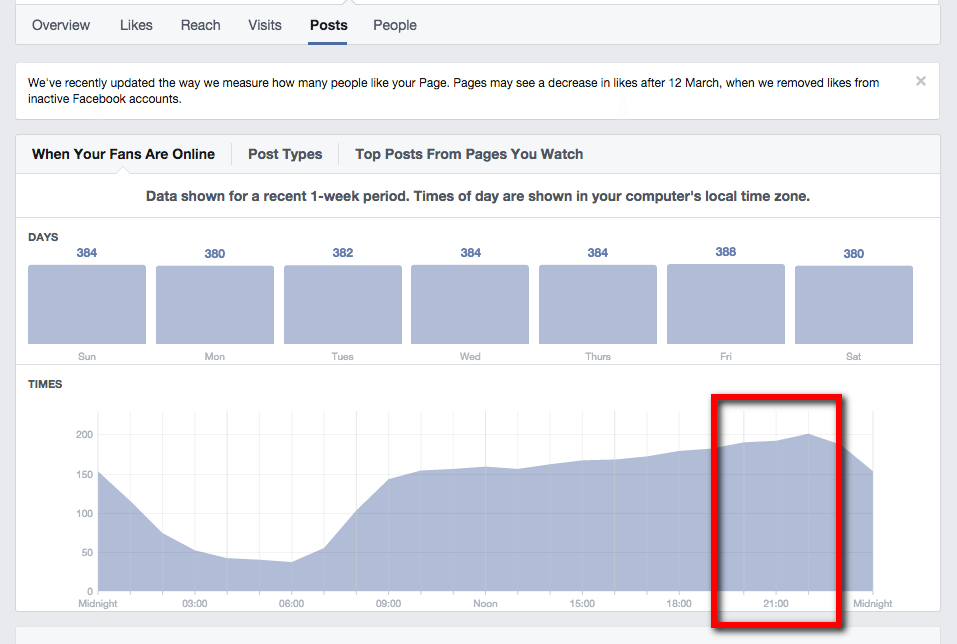Open Top Posts From Pages You Watch
The image size is (957, 644).
(x=469, y=154)
